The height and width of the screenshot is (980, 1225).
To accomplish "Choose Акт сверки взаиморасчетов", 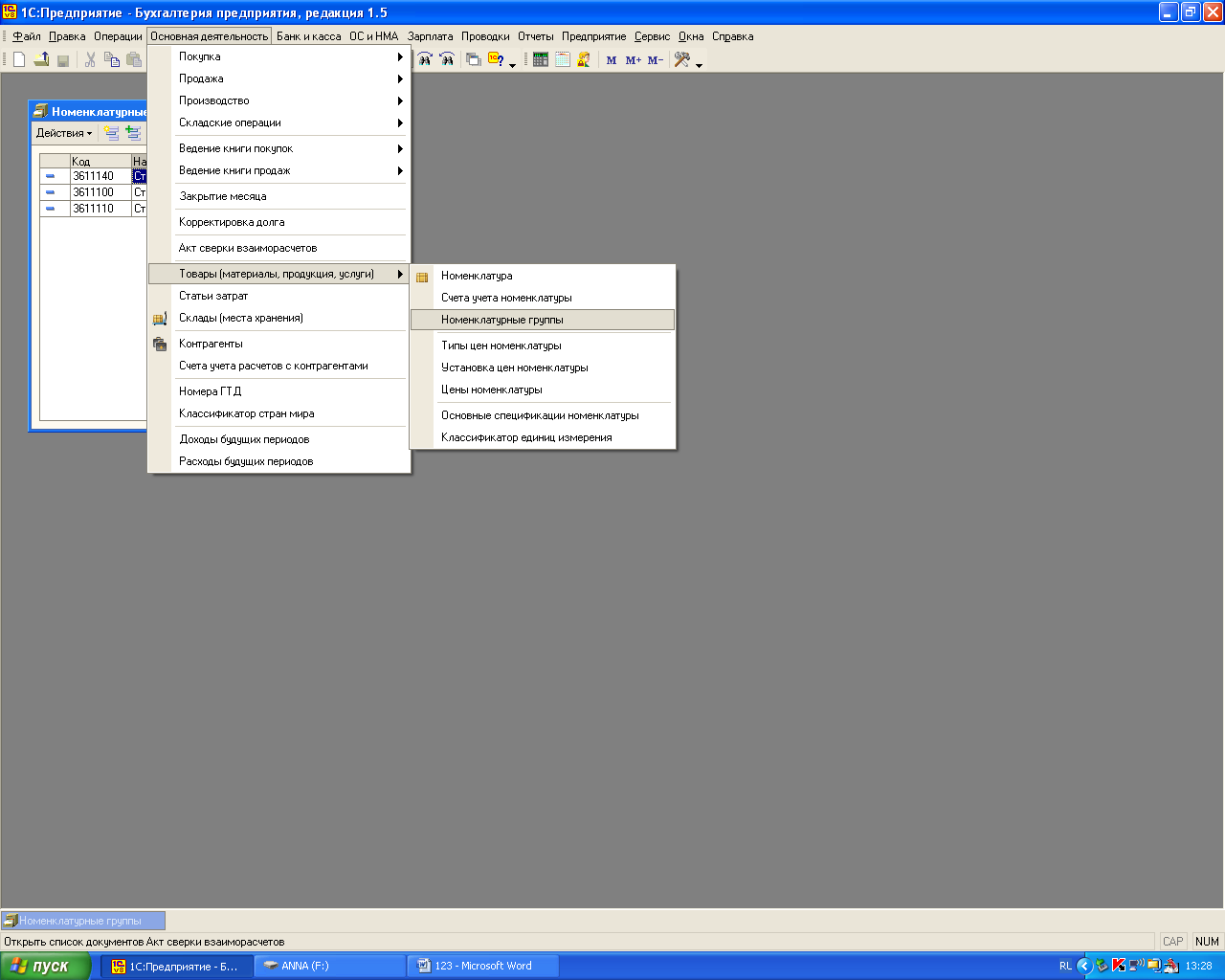I will [x=279, y=248].
